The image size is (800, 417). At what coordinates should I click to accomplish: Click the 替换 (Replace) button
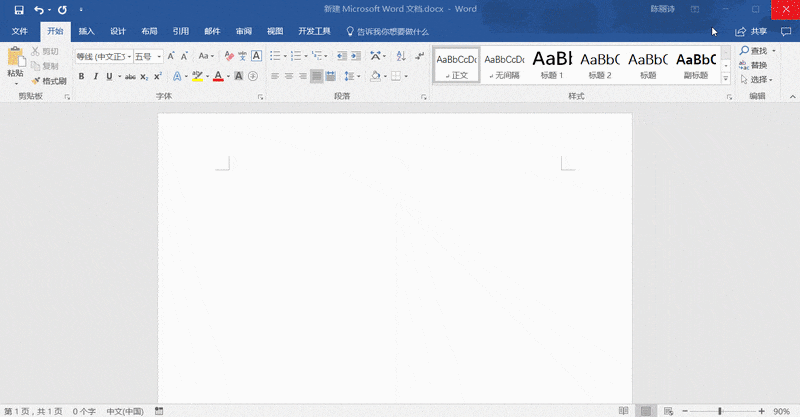click(754, 65)
